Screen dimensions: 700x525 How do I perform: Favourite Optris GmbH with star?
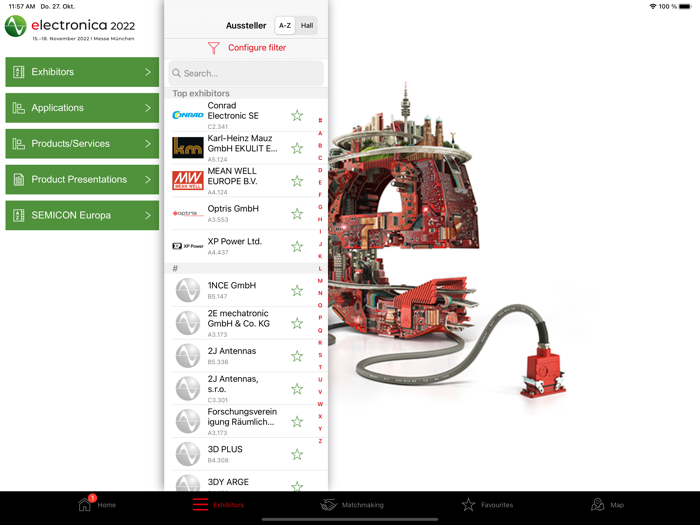coord(297,214)
